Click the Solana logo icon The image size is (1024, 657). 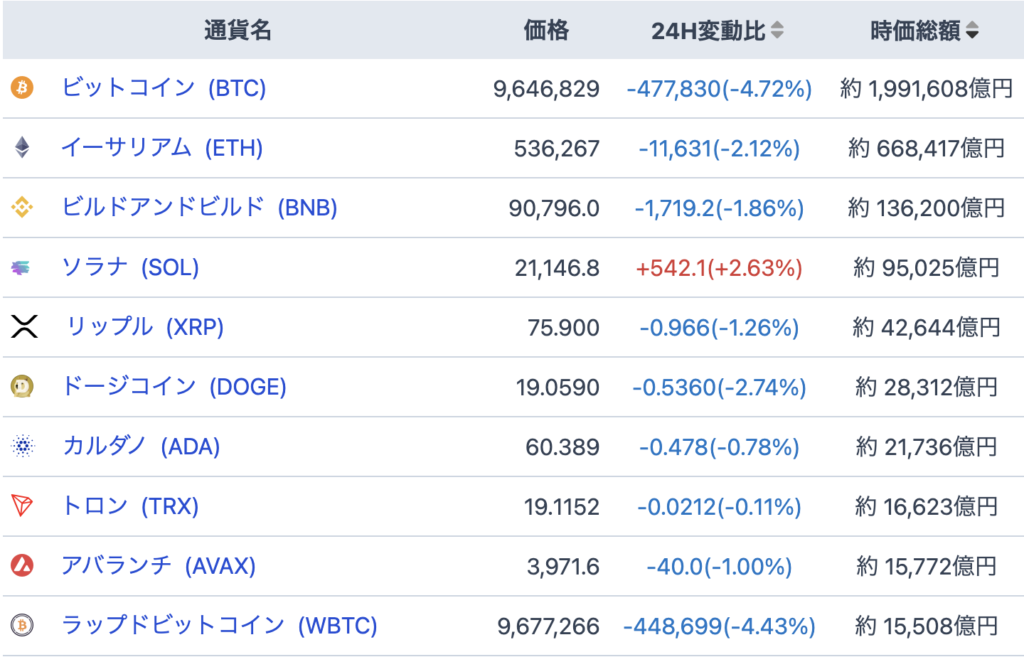[22, 268]
